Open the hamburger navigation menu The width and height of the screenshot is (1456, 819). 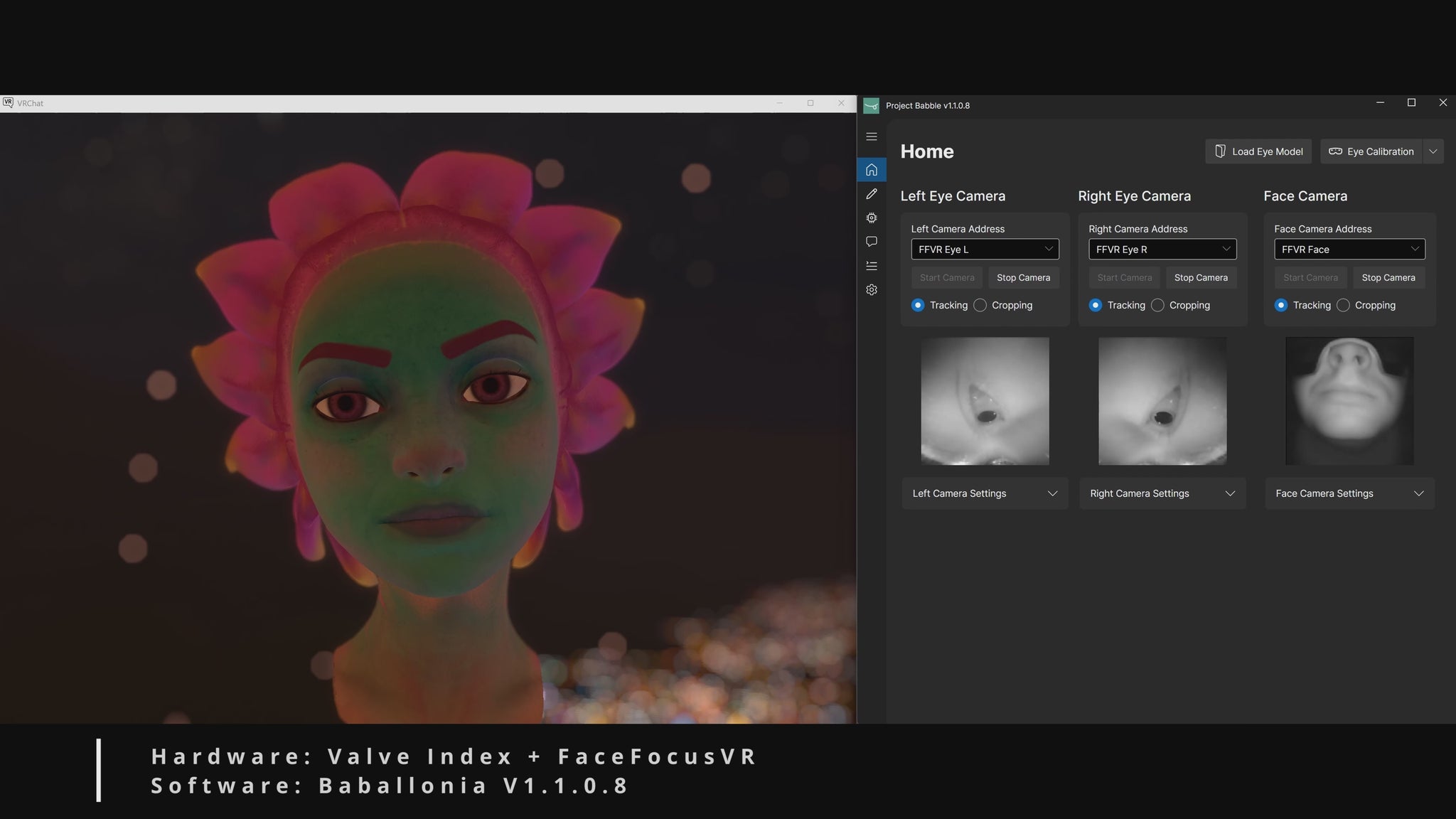tap(872, 136)
